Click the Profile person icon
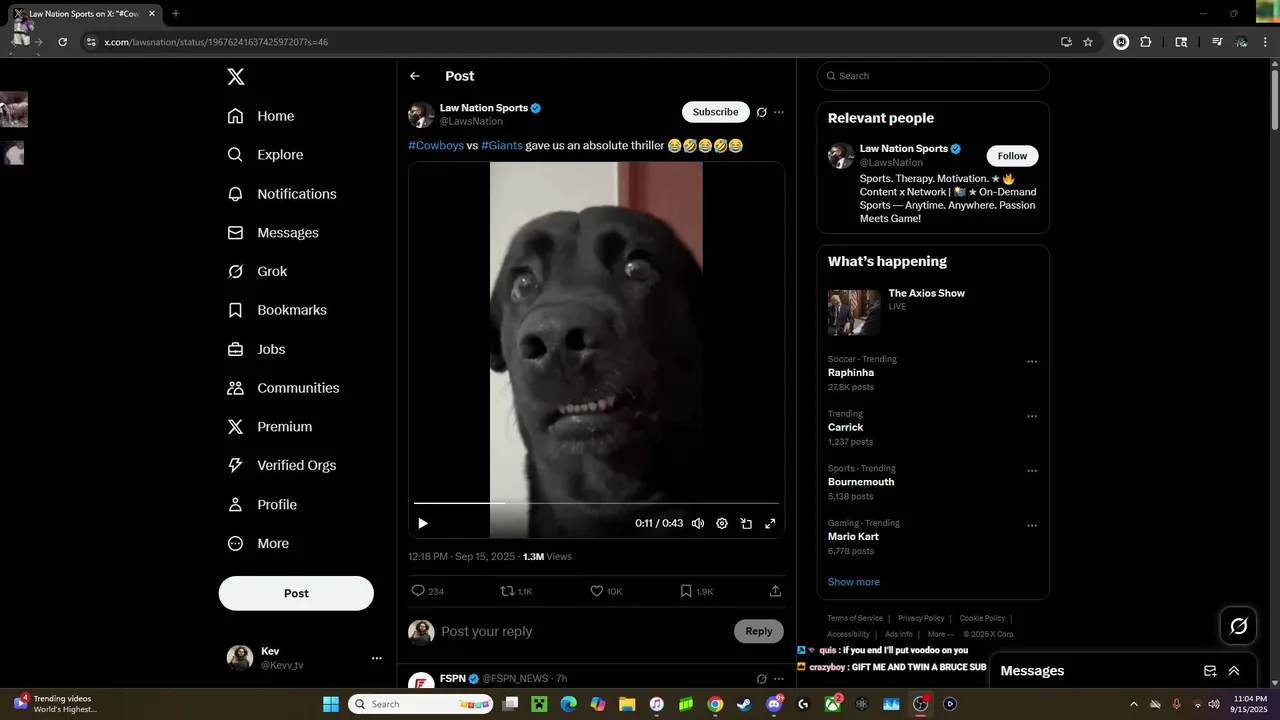 (235, 504)
